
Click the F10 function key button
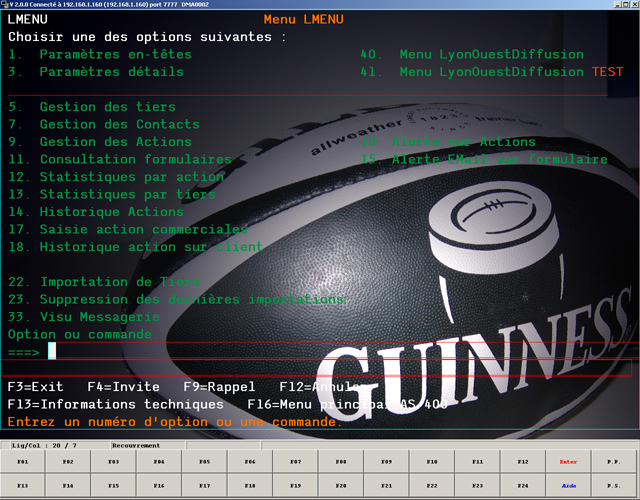(432, 462)
